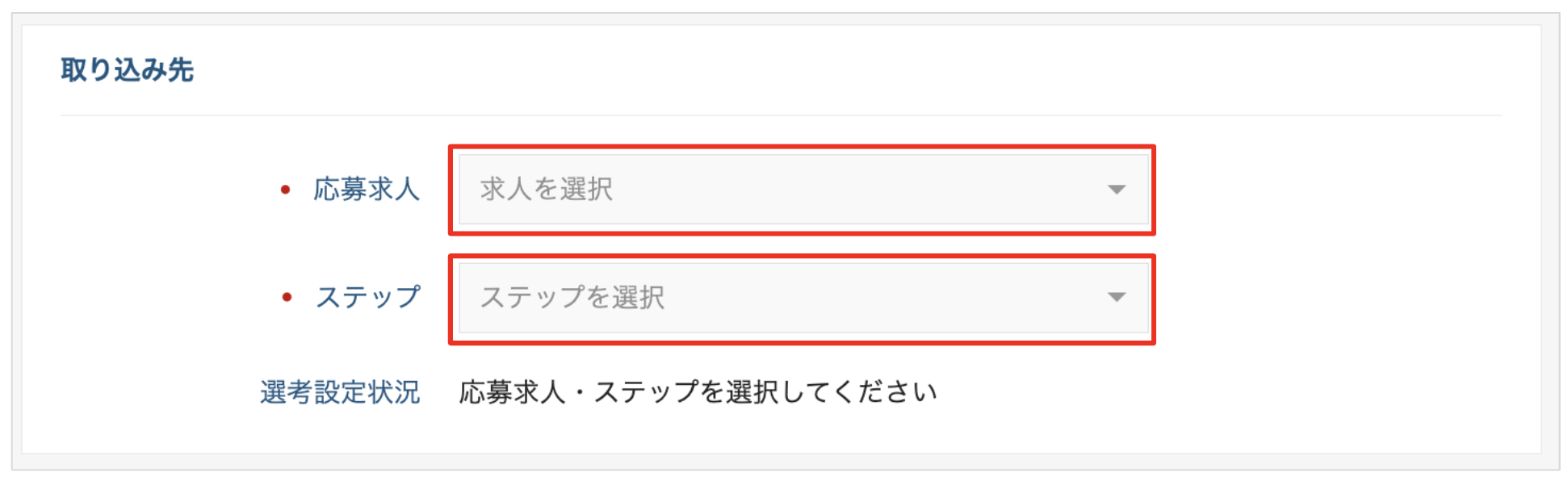
Task: Click the 選考設定状況 label
Action: click(x=340, y=392)
